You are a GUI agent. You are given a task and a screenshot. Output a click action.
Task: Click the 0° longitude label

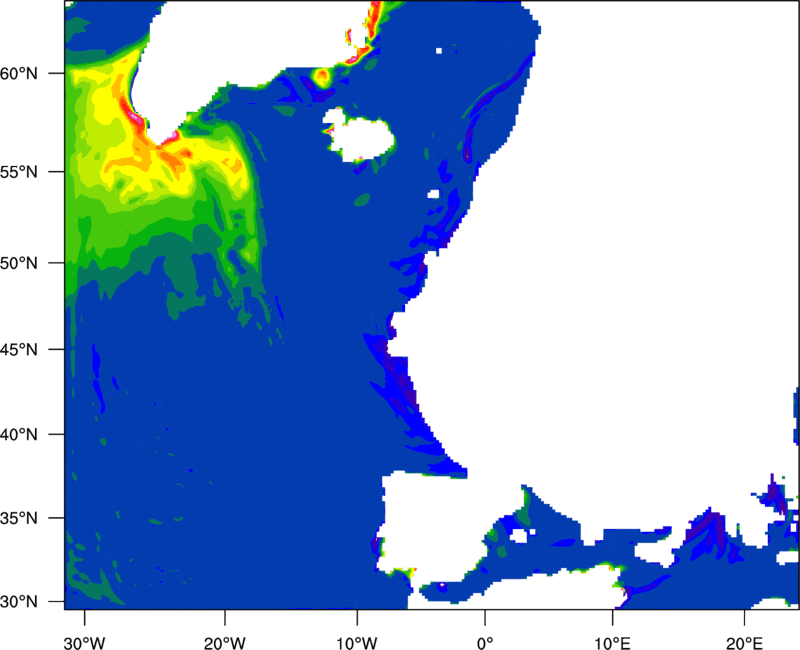pos(485,643)
